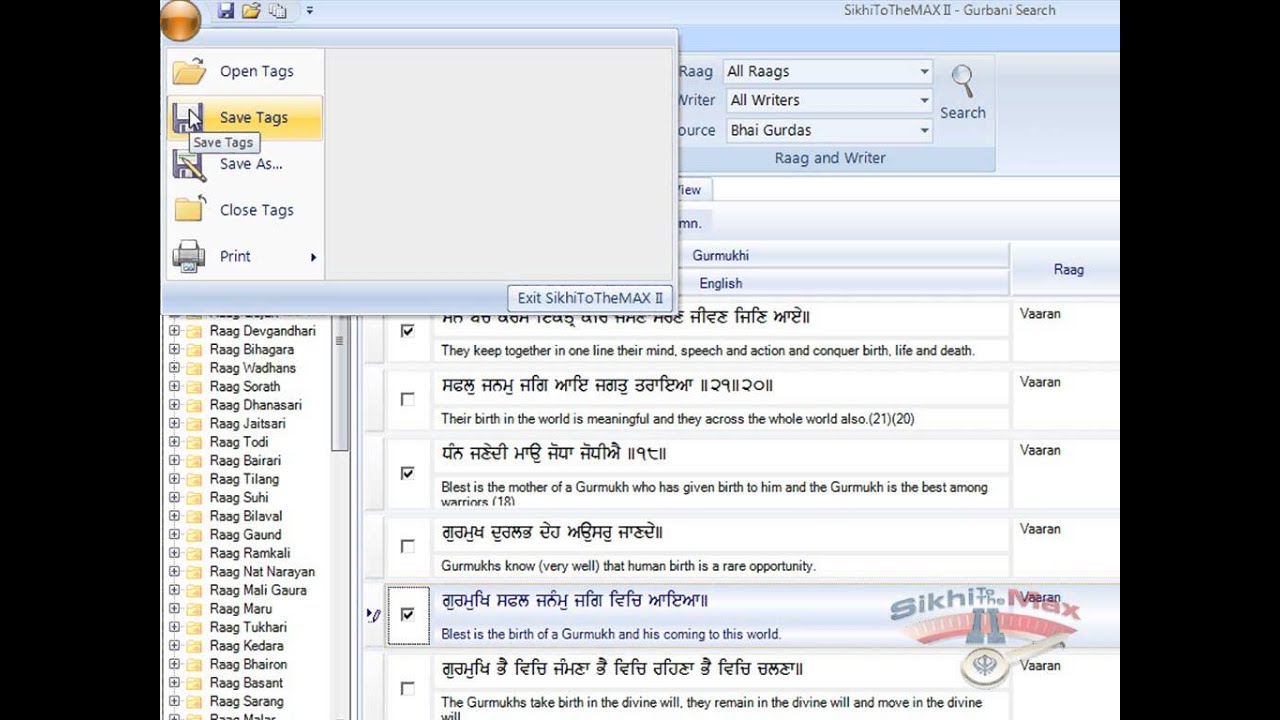1280x720 pixels.
Task: Click the Raag Tilang folder icon
Action: click(194, 479)
